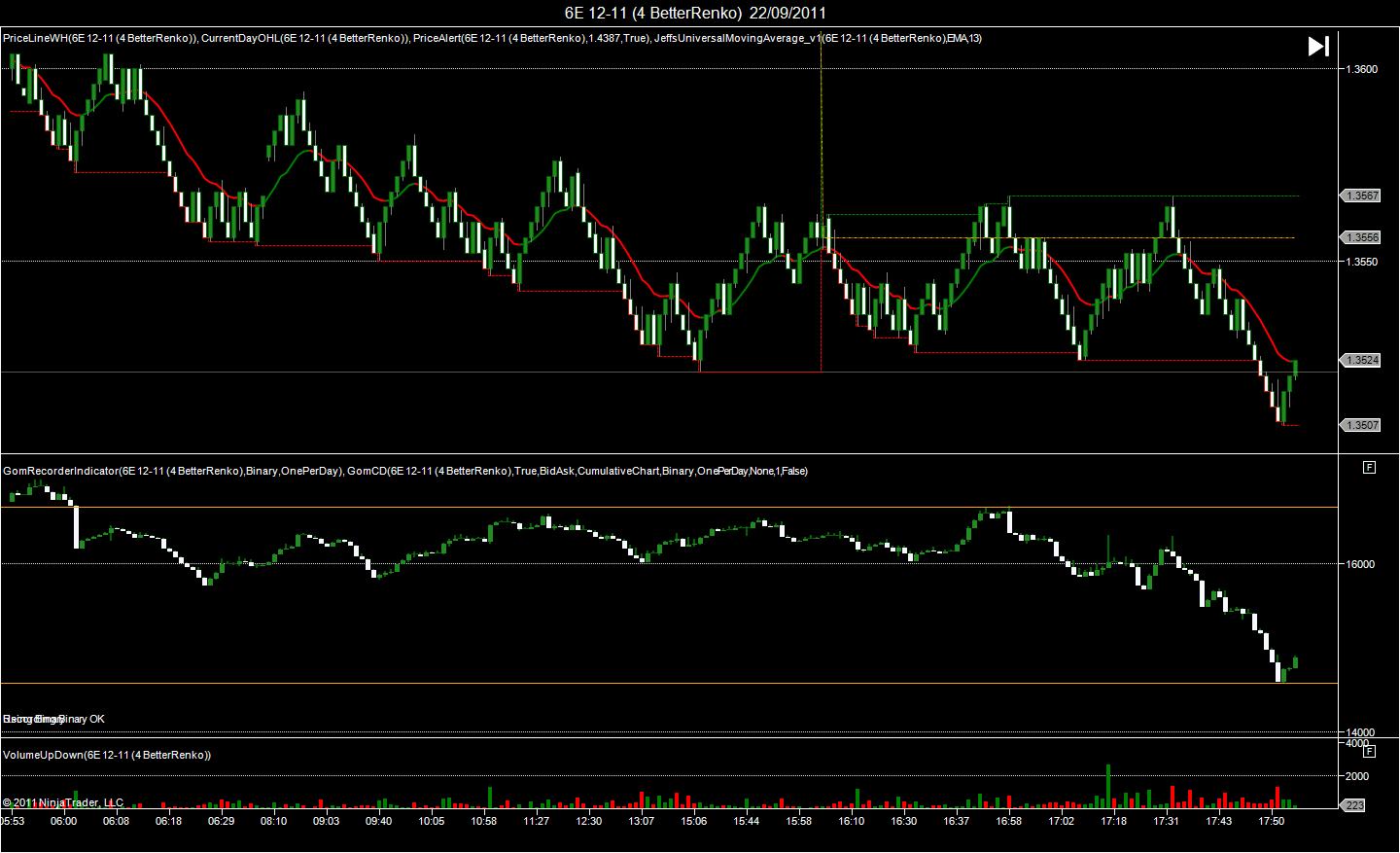Click the chart title 6E 12-11 (4 BetterRenko)

[x=653, y=13]
